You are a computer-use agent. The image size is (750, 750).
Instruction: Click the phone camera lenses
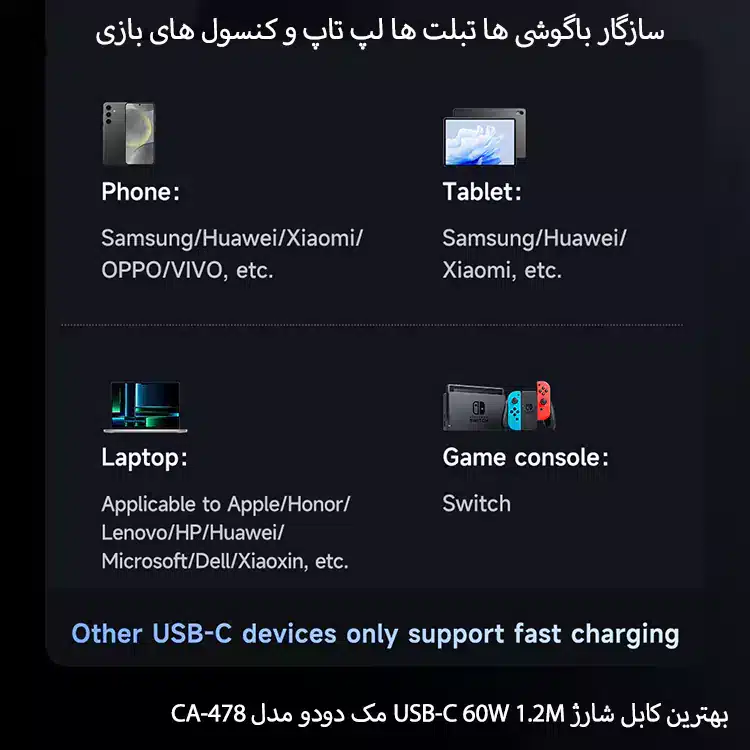(108, 115)
